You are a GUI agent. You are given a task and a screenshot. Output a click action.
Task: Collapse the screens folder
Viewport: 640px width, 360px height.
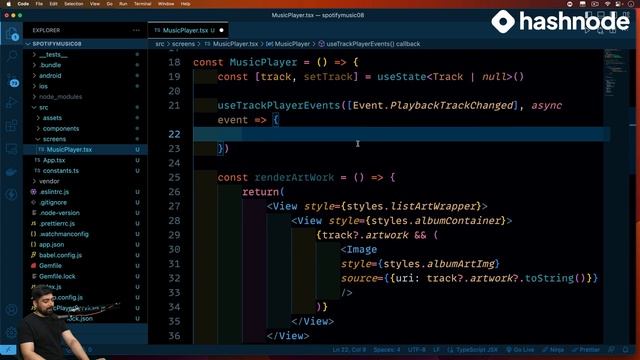tap(86, 139)
